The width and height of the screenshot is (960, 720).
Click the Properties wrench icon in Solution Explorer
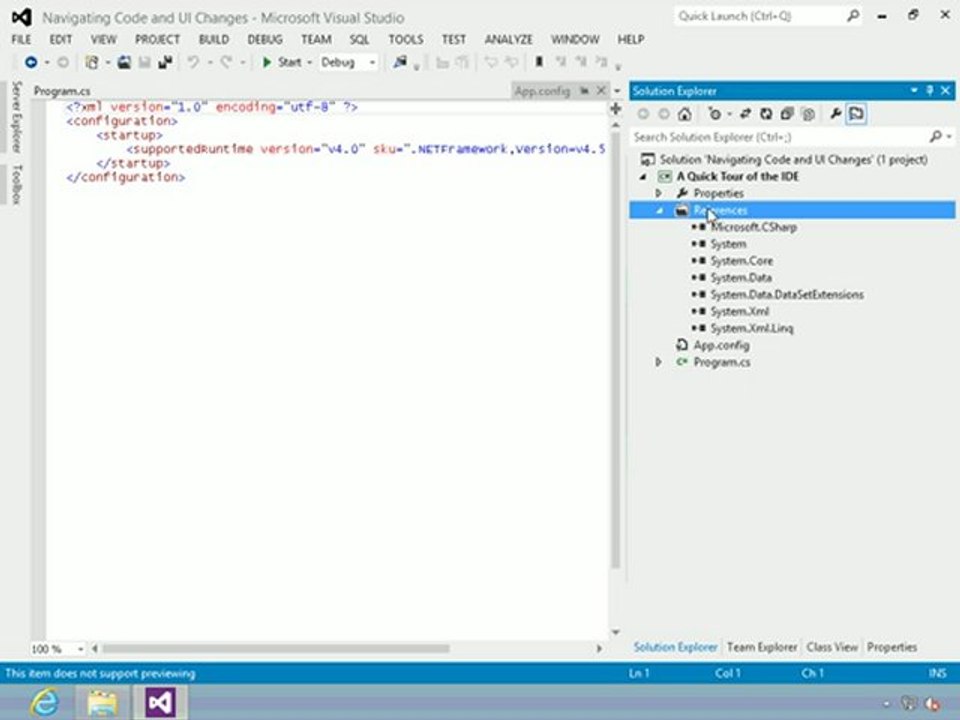click(835, 114)
